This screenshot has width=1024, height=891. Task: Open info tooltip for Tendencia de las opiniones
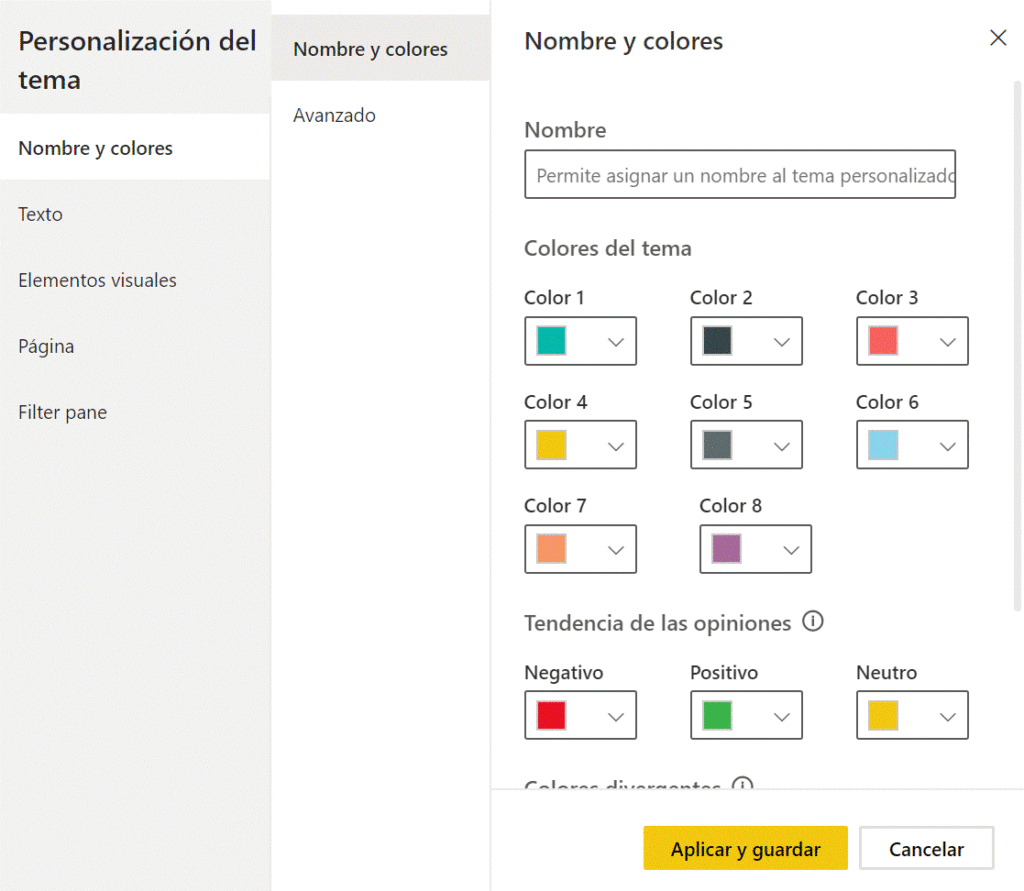(x=812, y=621)
